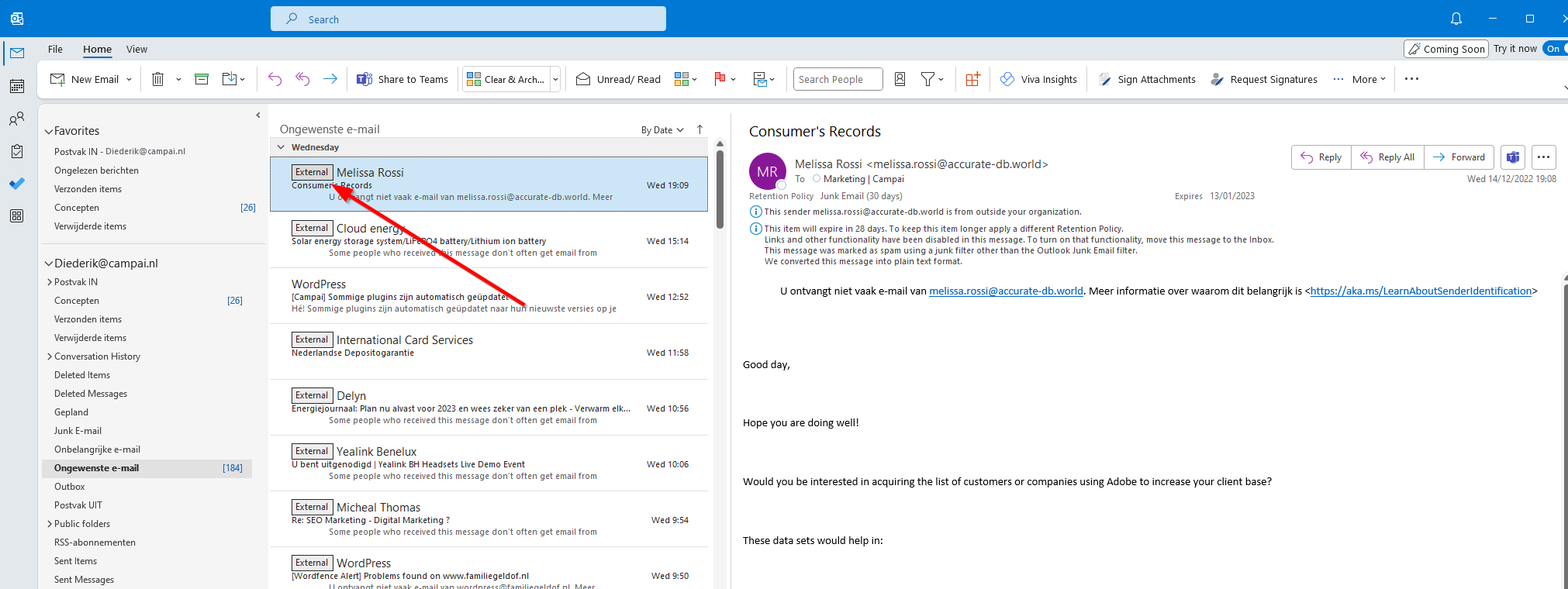Click the Reply All button in the reading pane
Image resolution: width=1568 pixels, height=589 pixels.
1387,157
